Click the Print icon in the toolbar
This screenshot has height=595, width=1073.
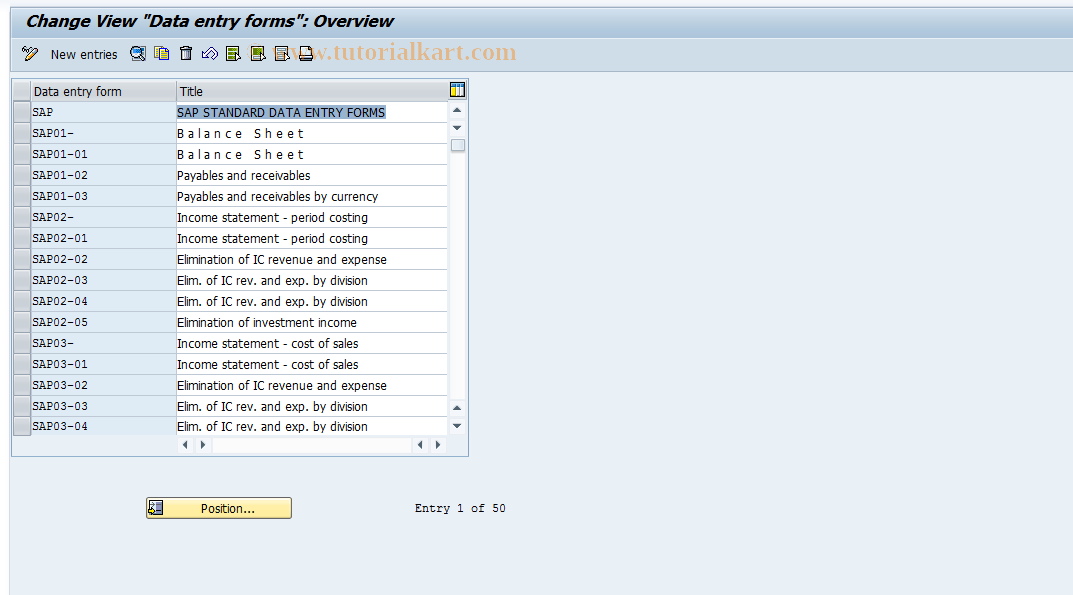coord(305,53)
